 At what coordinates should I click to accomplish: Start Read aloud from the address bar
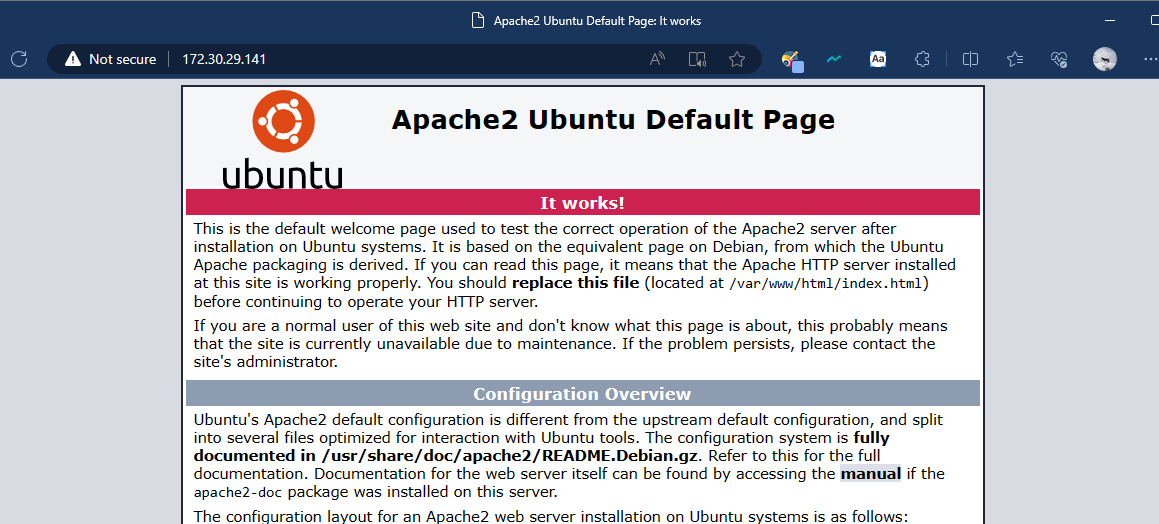[657, 59]
